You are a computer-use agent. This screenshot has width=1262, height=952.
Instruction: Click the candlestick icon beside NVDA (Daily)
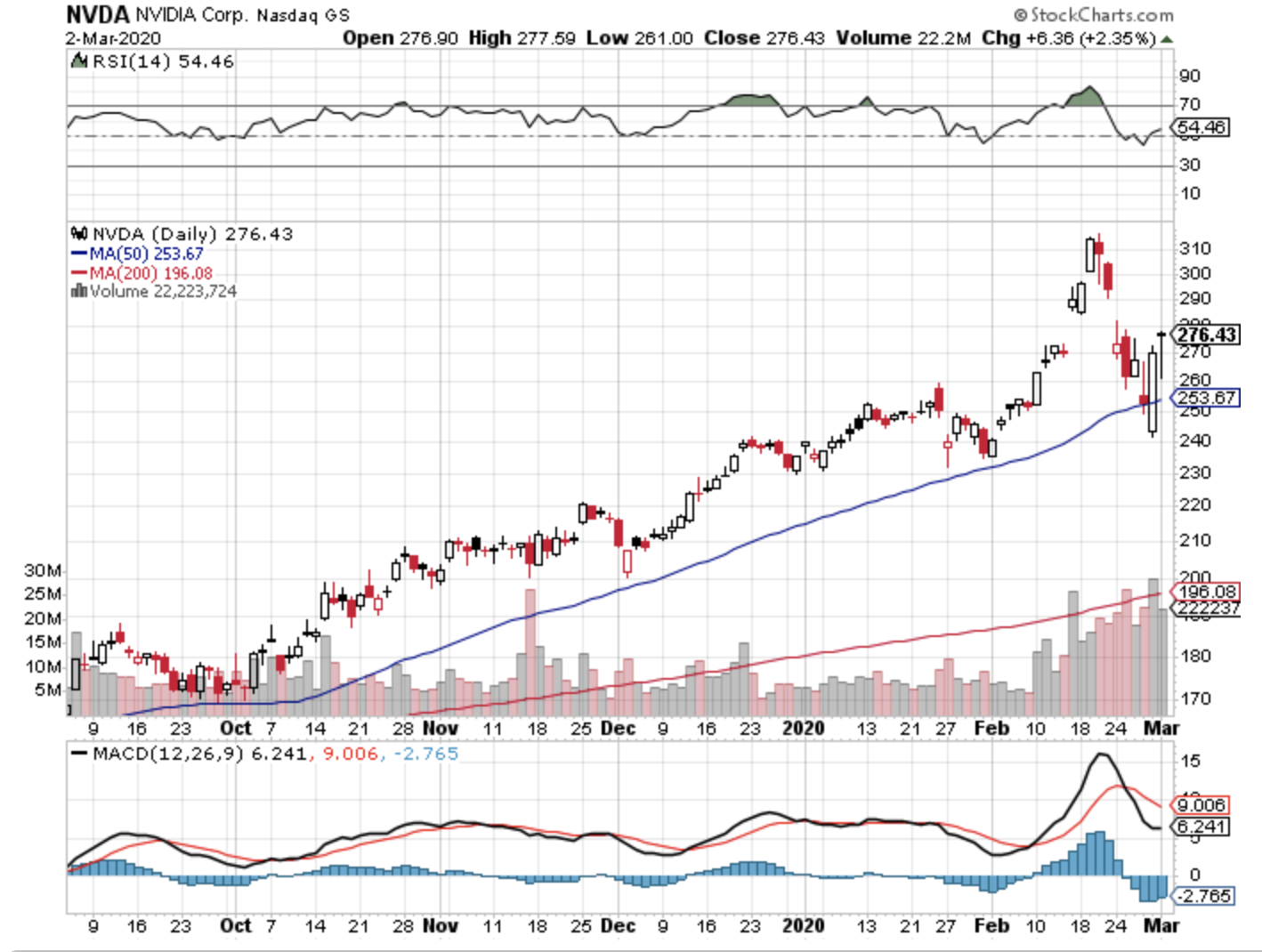coord(79,234)
